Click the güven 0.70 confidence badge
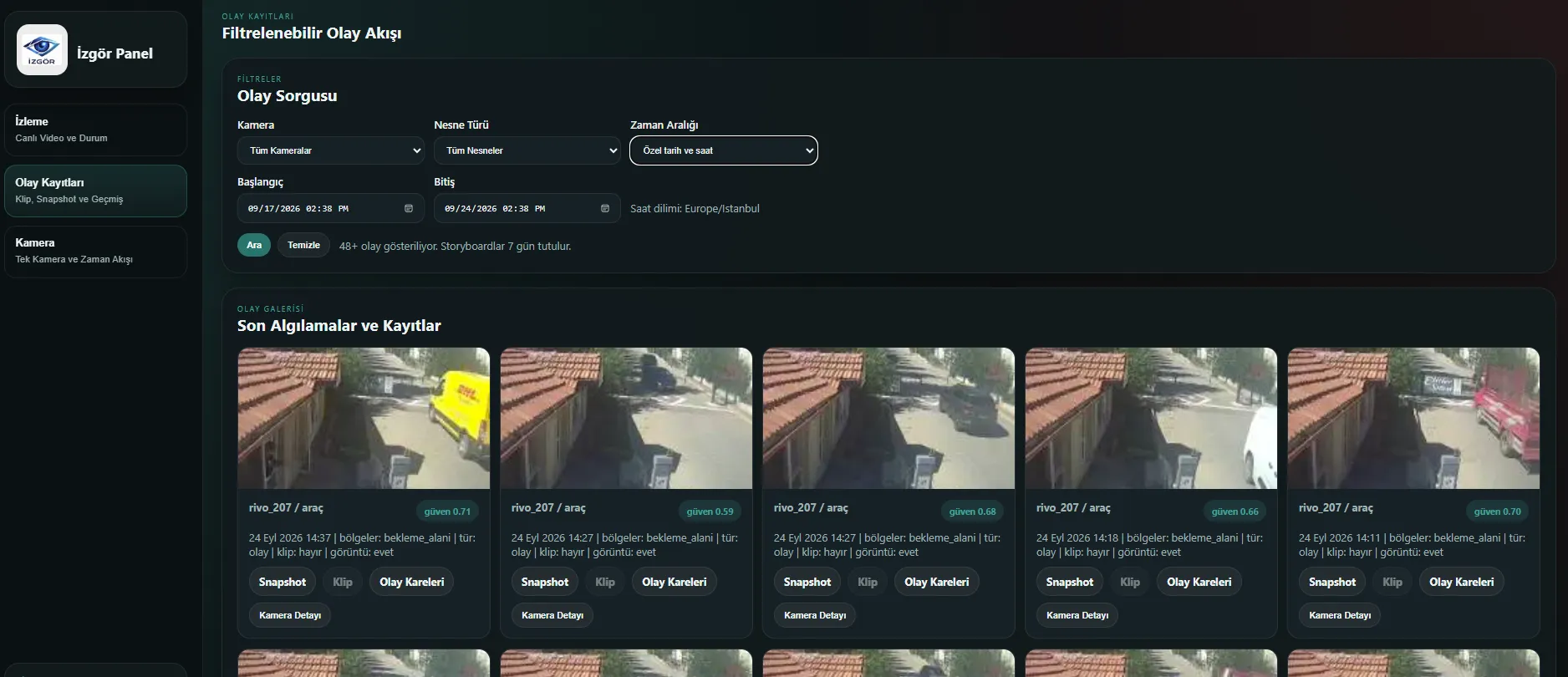This screenshot has width=1568, height=677. tap(1497, 512)
